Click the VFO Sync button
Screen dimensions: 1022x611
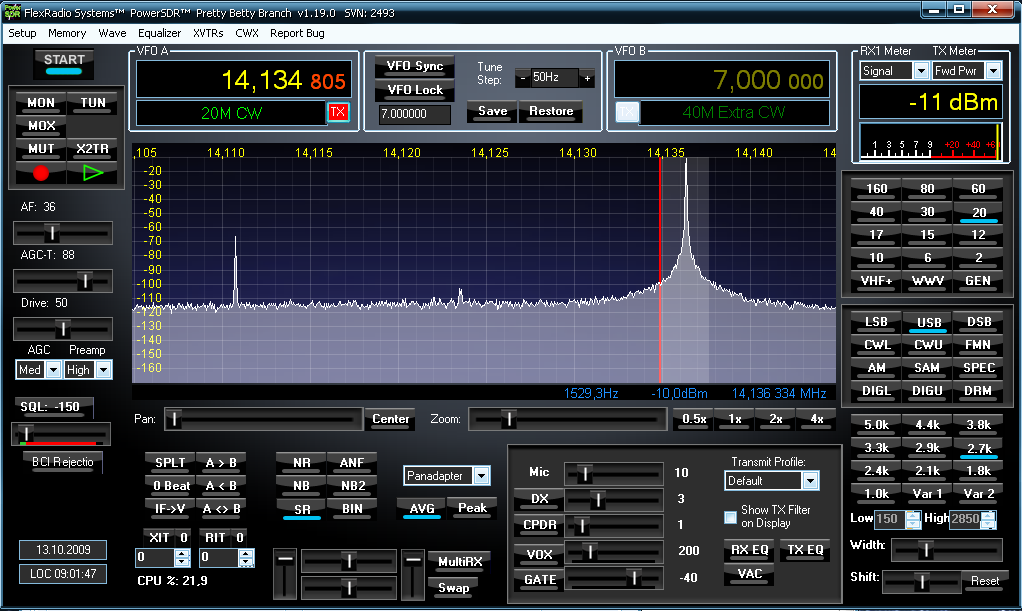click(x=414, y=67)
